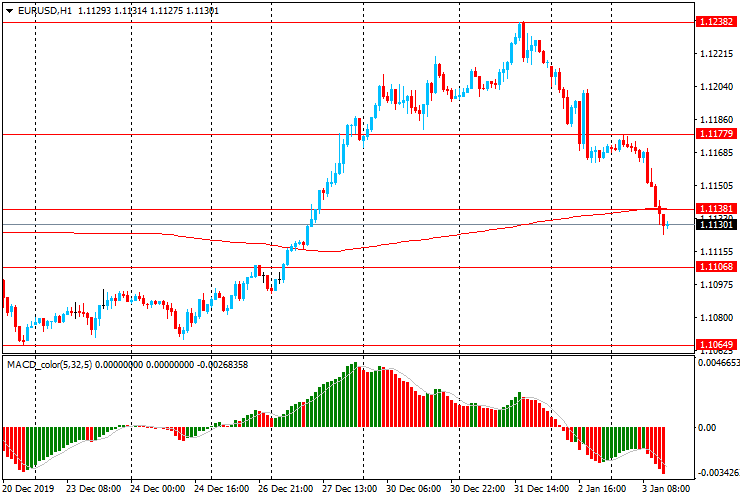Viewport: 740px width, 500px height.
Task: Click the 1.12215 price scale value
Action: point(717,54)
